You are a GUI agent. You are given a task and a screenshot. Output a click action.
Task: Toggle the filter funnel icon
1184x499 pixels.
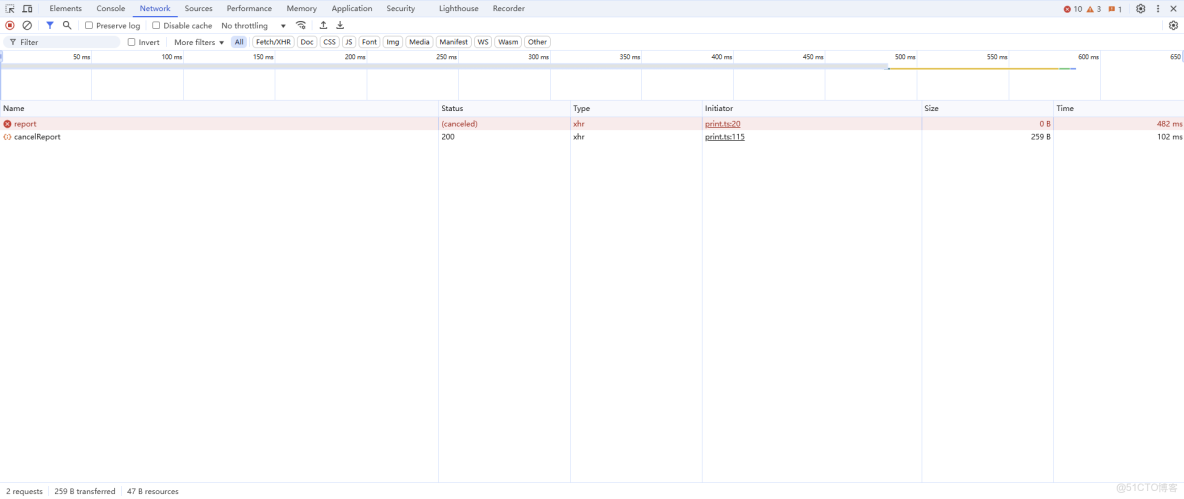pos(50,26)
